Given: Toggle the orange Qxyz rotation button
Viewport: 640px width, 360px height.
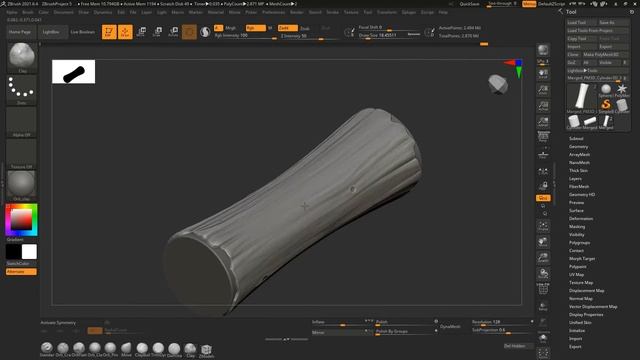Looking at the screenshot, I should point(543,198).
